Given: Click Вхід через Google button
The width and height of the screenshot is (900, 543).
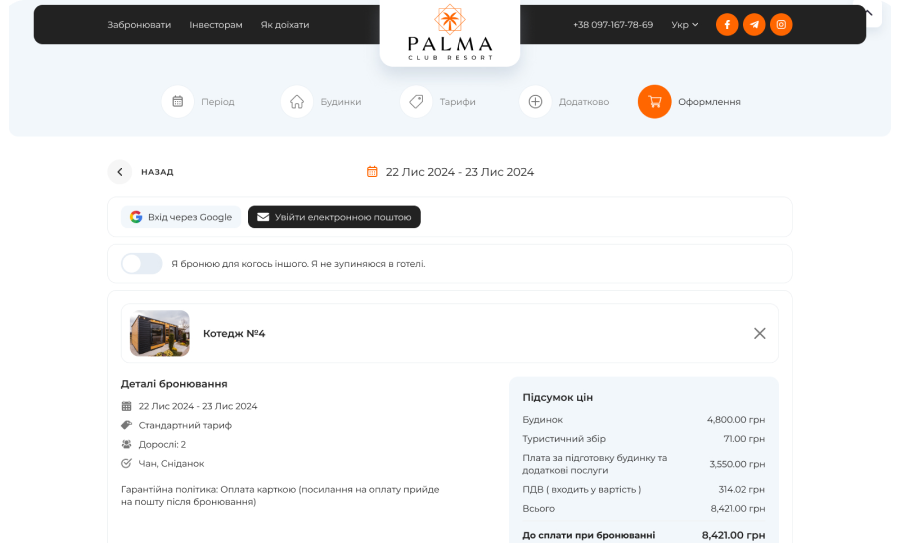Looking at the screenshot, I should (x=181, y=217).
